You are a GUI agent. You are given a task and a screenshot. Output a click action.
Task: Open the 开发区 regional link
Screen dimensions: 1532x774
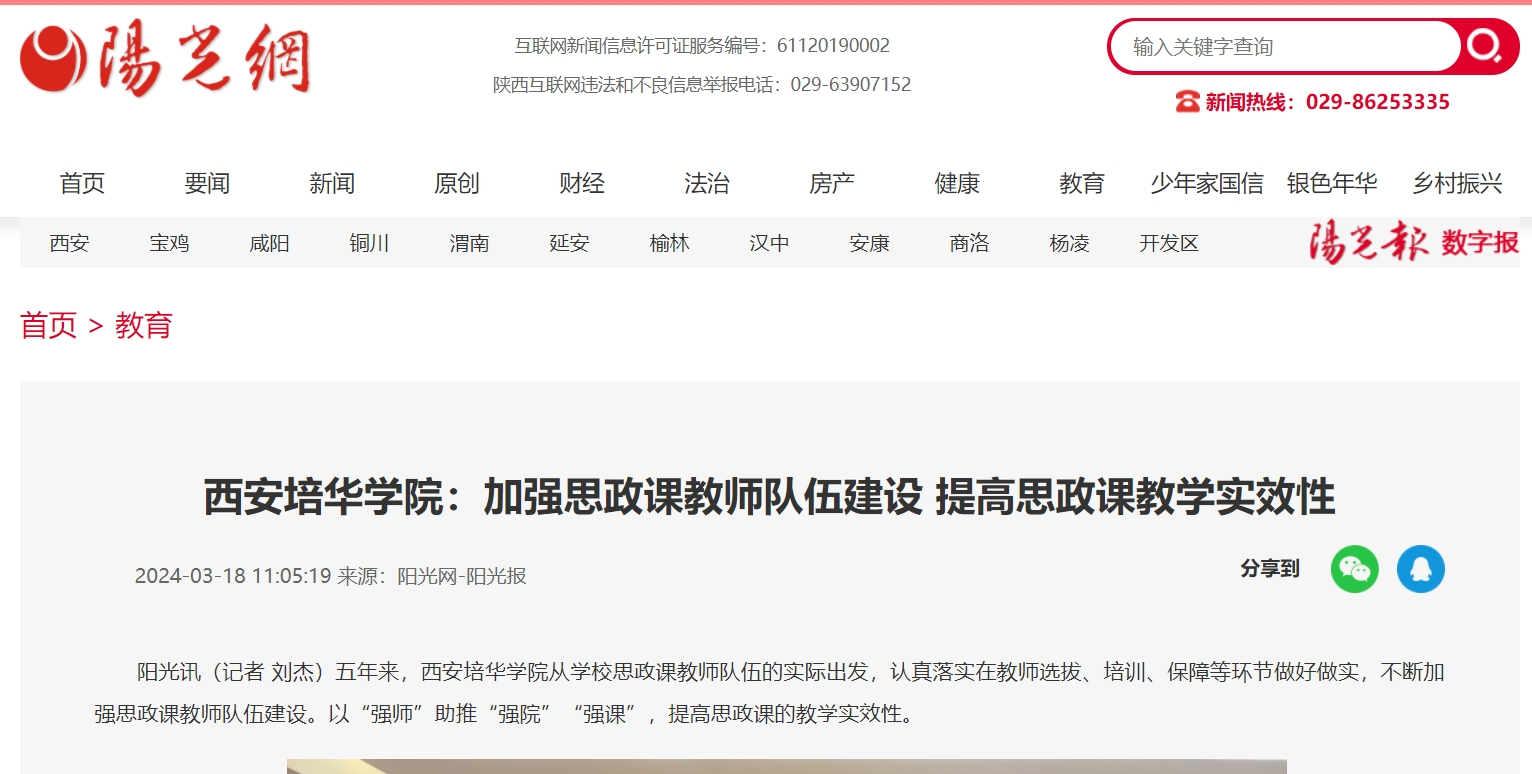pos(1169,243)
